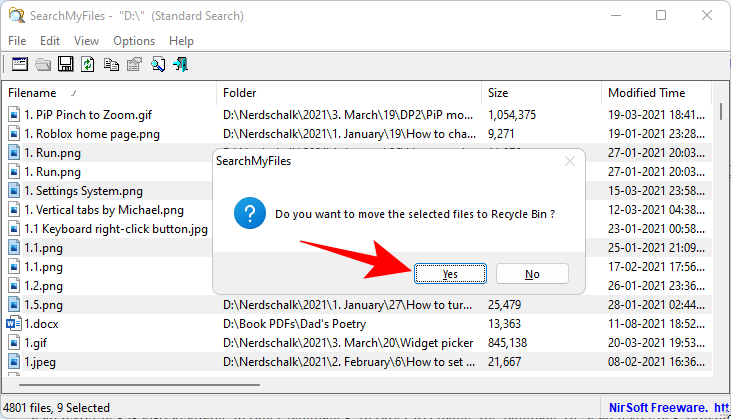731x419 pixels.
Task: Click the Search Options toolbar icon
Action: coord(19,64)
